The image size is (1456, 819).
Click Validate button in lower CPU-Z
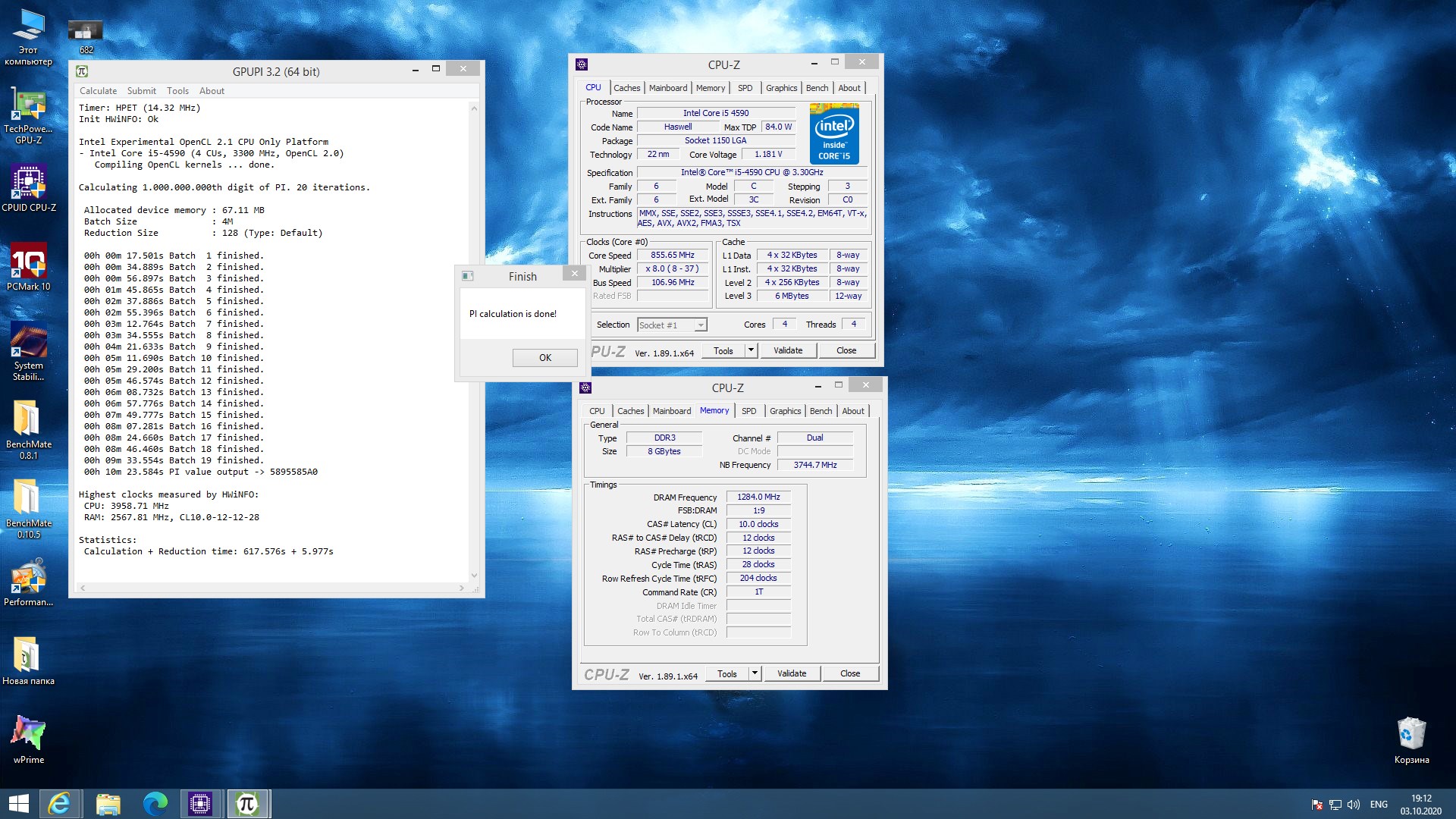point(792,674)
